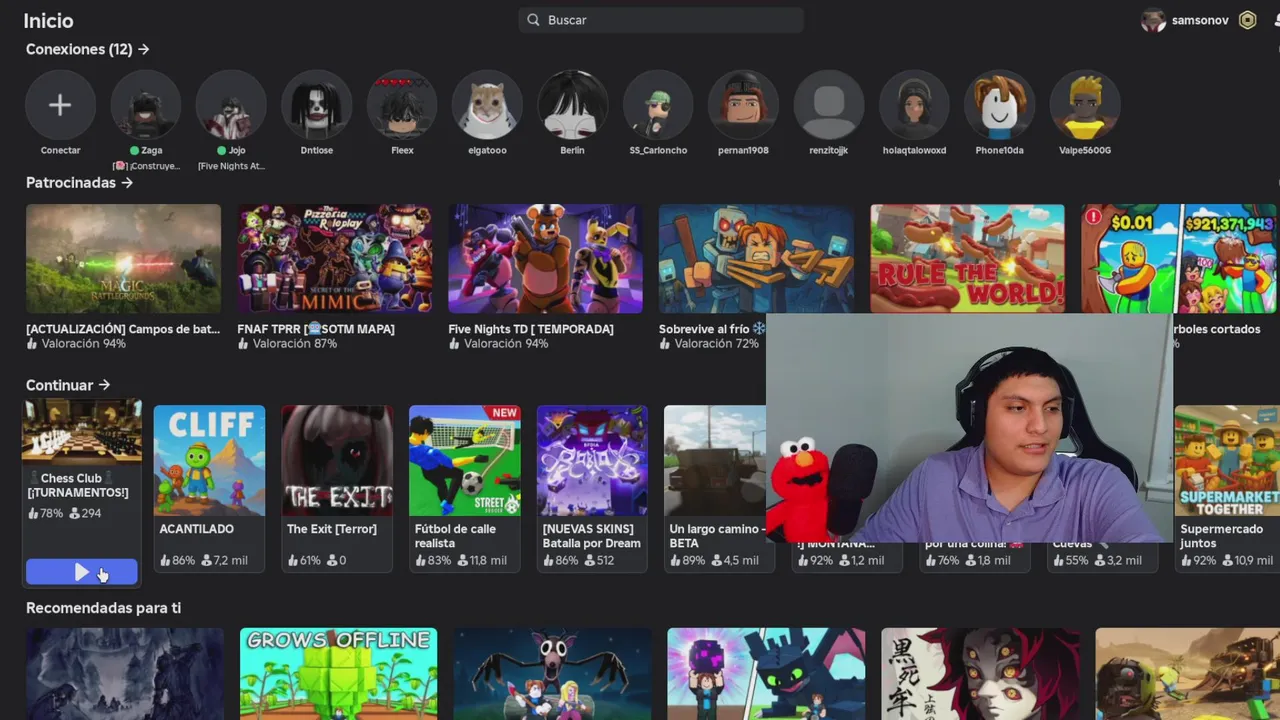The image size is (1280, 720).
Task: Expand the Conexiones (12) section arrow
Action: tap(144, 49)
